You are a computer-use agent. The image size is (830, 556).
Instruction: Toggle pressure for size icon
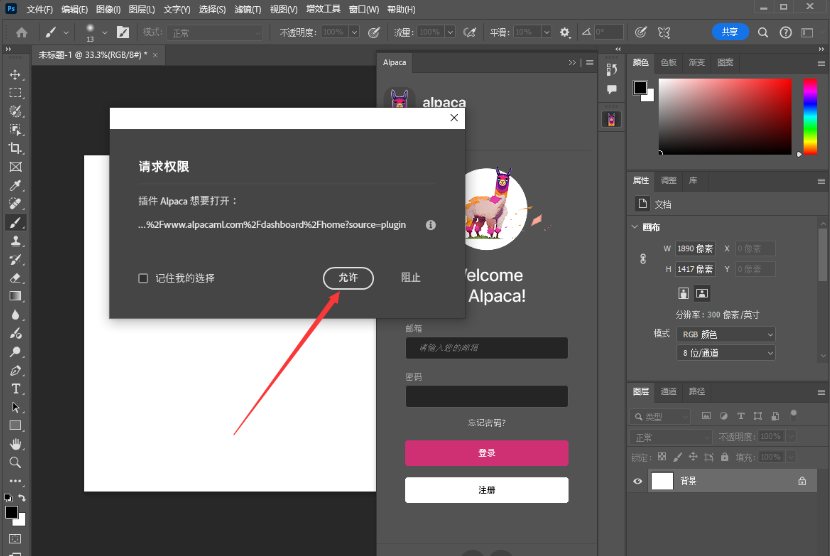pyautogui.click(x=640, y=32)
